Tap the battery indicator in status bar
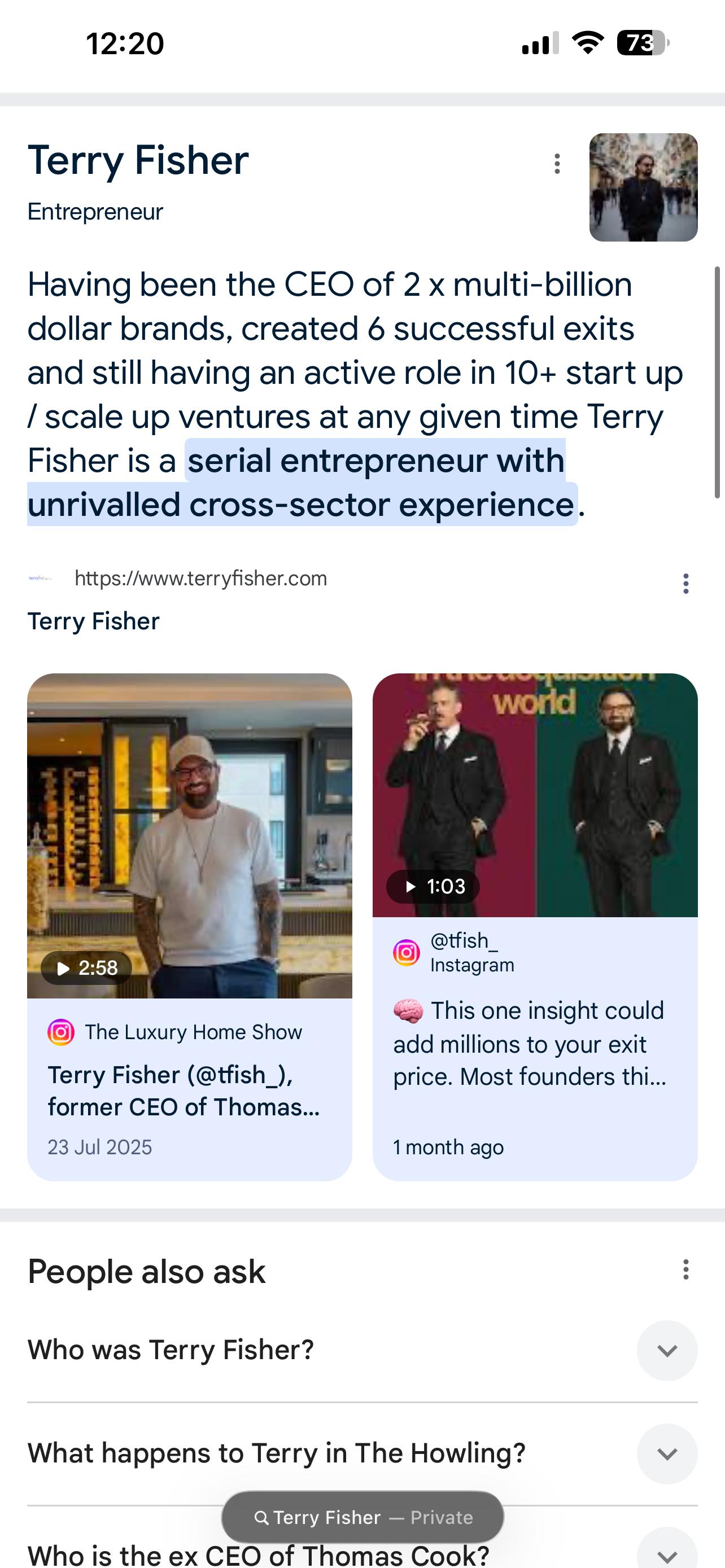The height and width of the screenshot is (1568, 725). (x=643, y=43)
